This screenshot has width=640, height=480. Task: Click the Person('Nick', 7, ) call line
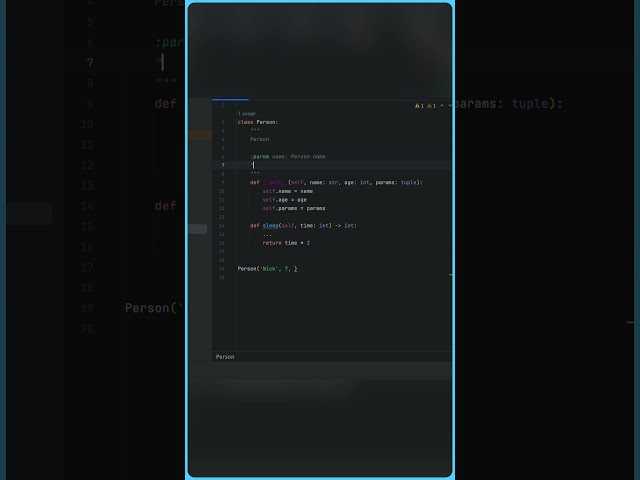coord(268,269)
